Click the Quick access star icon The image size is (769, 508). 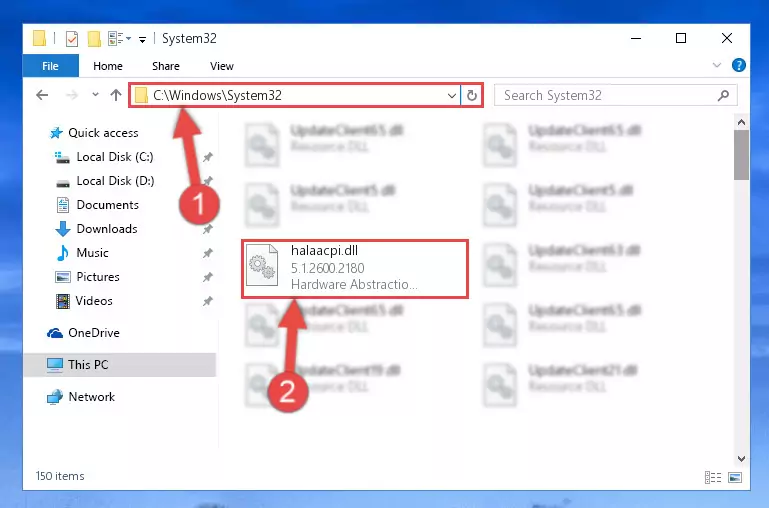coord(56,133)
